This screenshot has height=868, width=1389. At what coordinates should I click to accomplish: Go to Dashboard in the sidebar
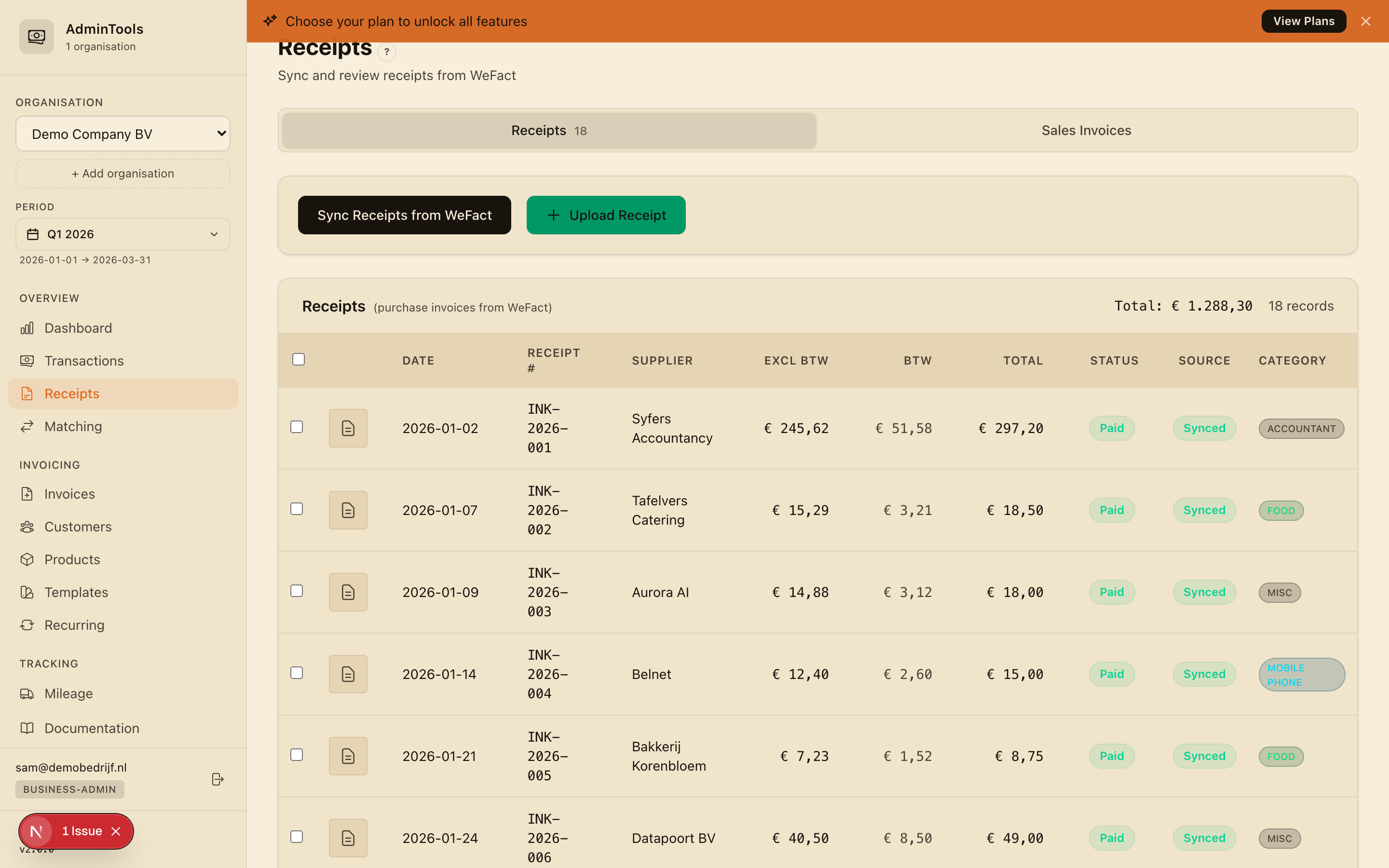tap(123, 328)
